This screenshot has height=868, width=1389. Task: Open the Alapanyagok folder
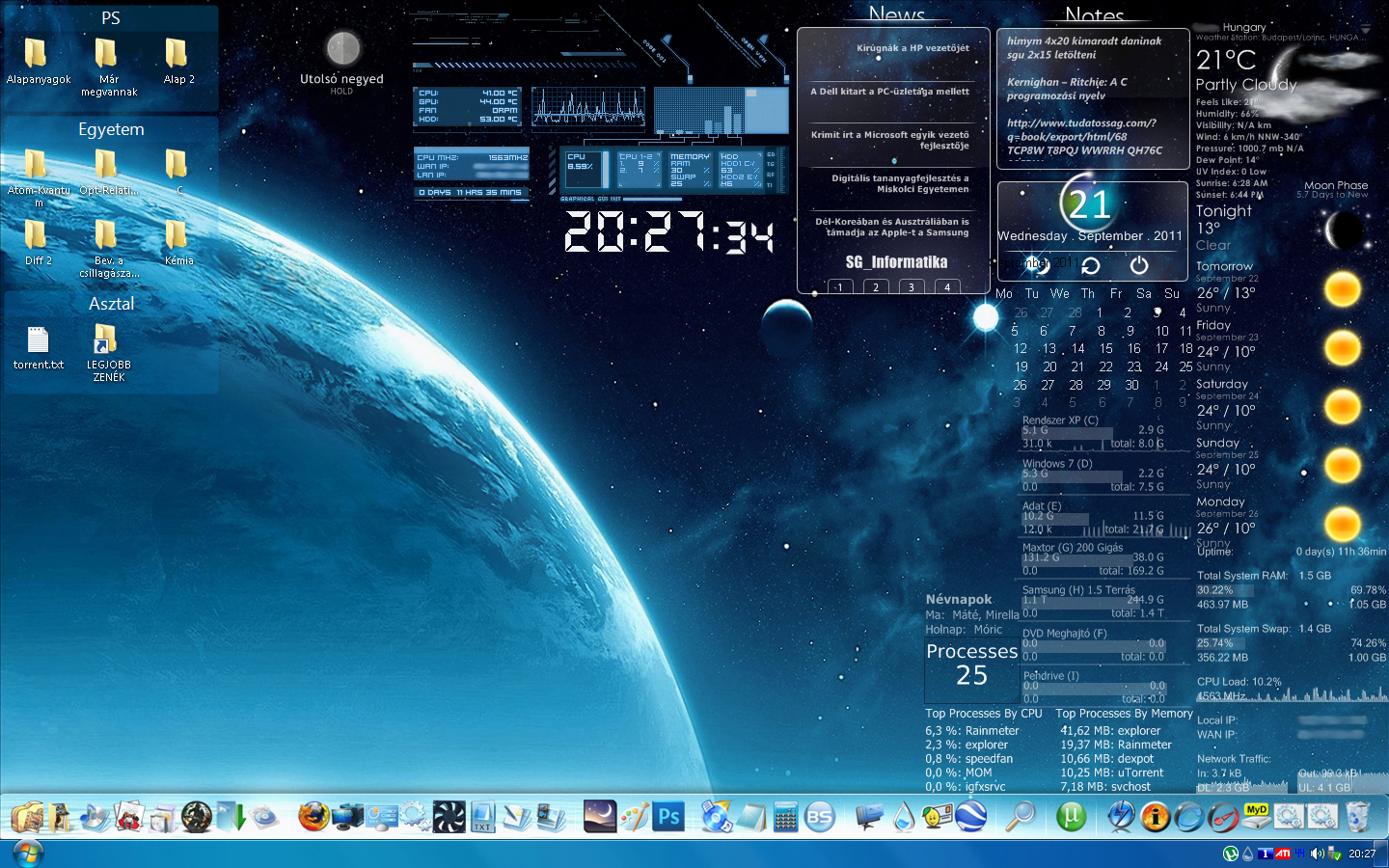[x=38, y=62]
